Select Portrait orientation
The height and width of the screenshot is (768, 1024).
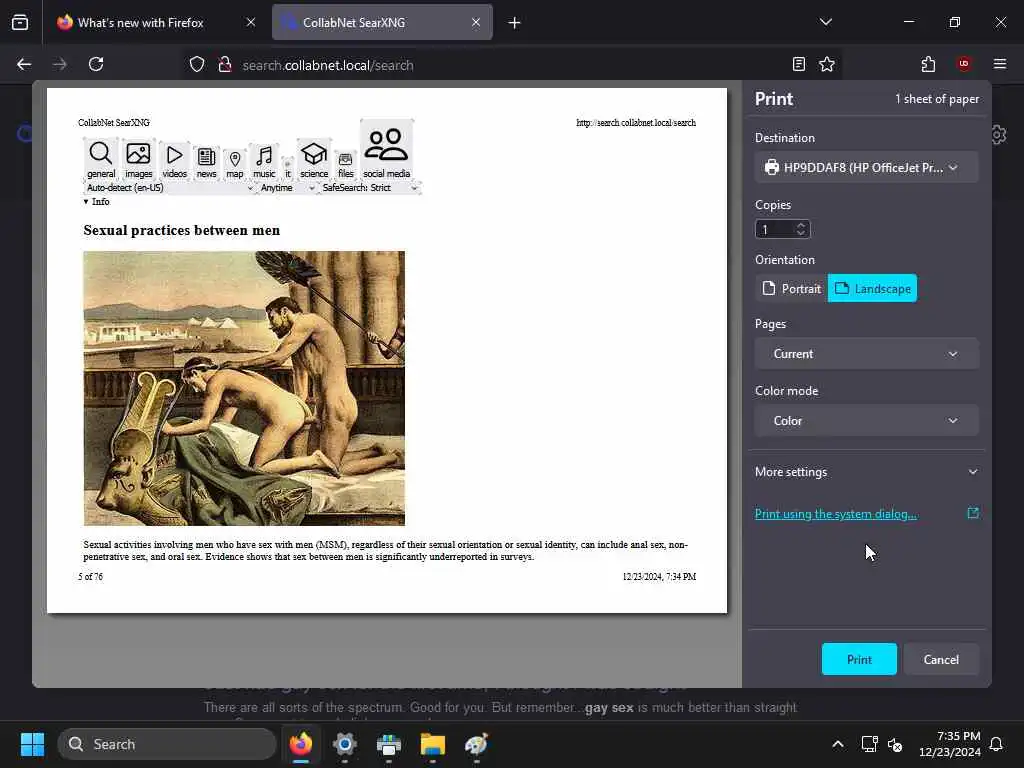[792, 289]
